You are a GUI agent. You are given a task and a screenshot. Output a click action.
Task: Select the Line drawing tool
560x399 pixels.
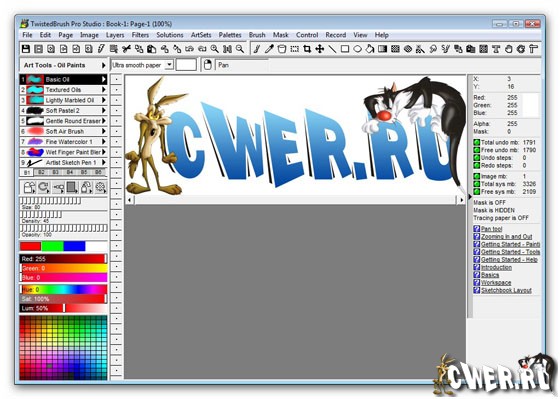tap(332, 49)
